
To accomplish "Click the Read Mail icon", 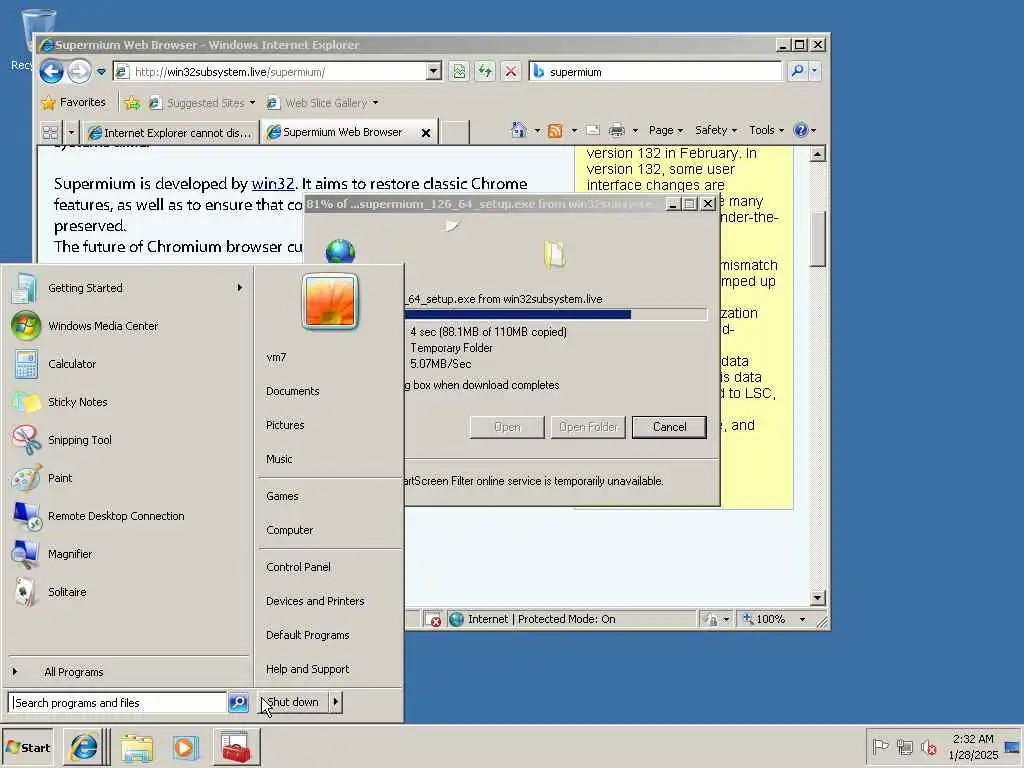I will click(593, 130).
